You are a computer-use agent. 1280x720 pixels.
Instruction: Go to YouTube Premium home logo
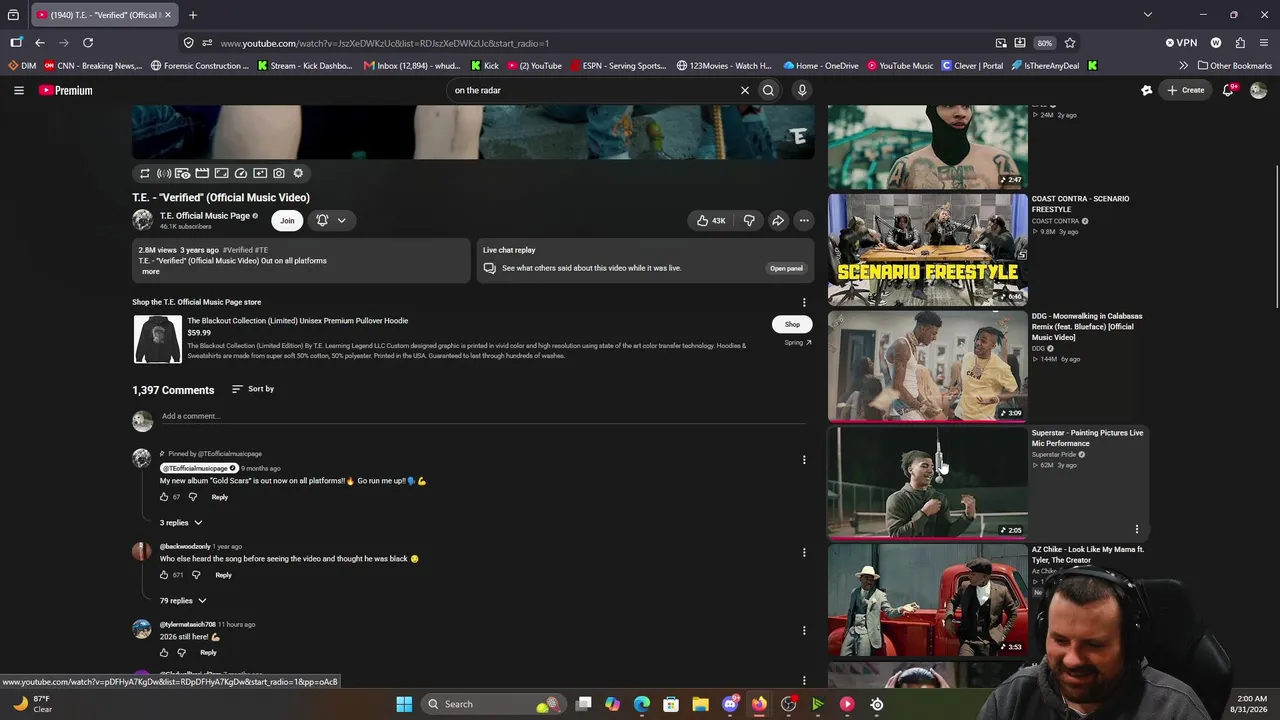(x=66, y=90)
